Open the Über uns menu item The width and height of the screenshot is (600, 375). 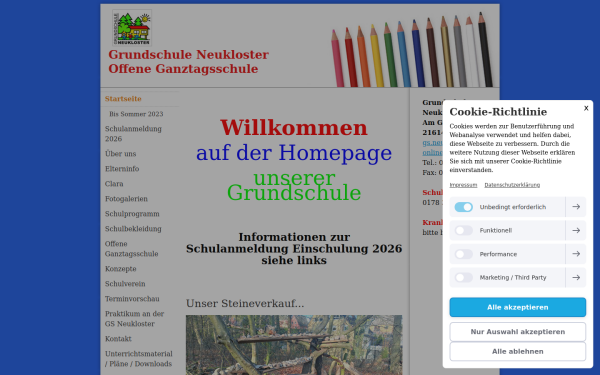[121, 154]
